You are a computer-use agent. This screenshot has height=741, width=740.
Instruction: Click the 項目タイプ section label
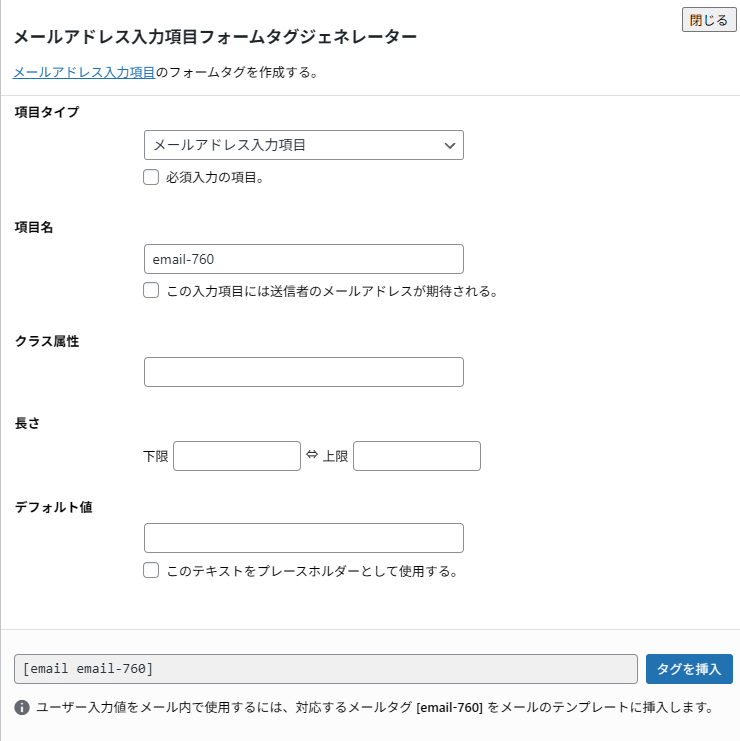pos(47,111)
